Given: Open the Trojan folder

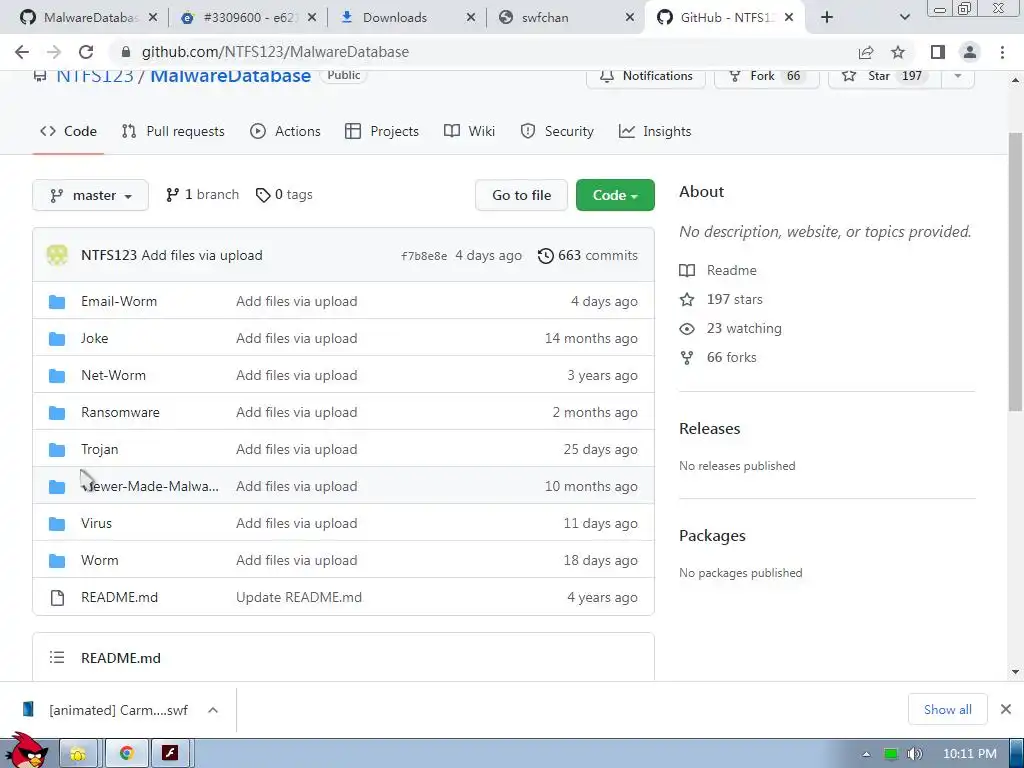Looking at the screenshot, I should click(x=99, y=449).
